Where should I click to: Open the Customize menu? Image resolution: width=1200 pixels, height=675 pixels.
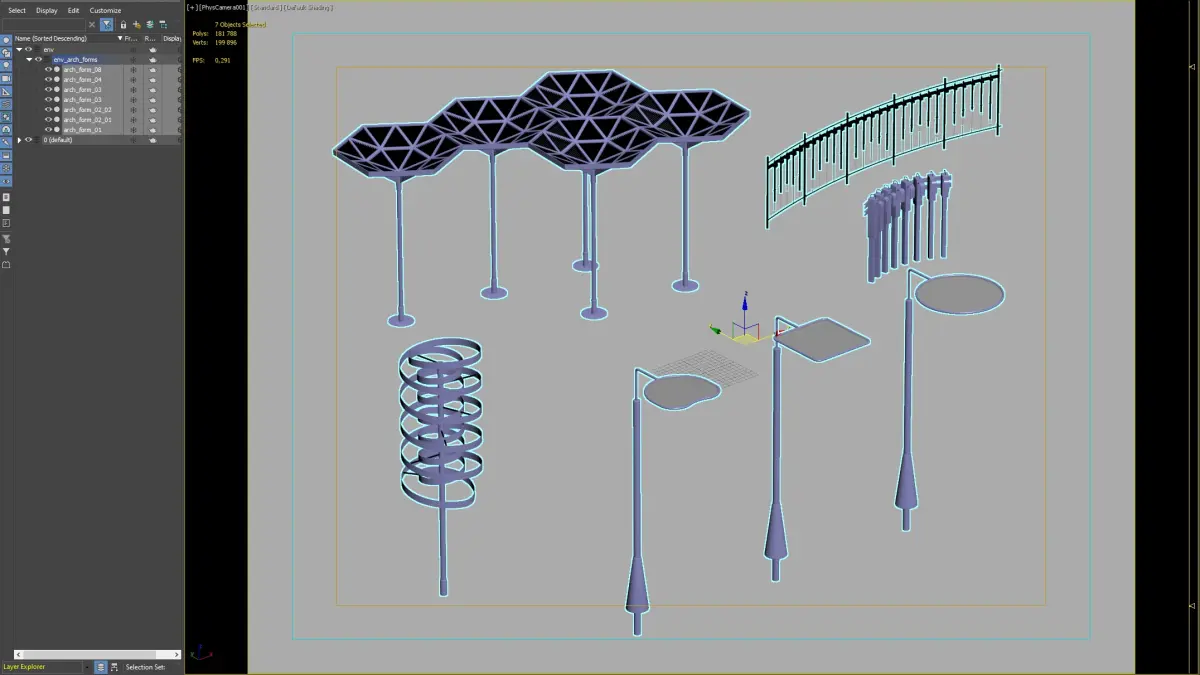click(105, 10)
